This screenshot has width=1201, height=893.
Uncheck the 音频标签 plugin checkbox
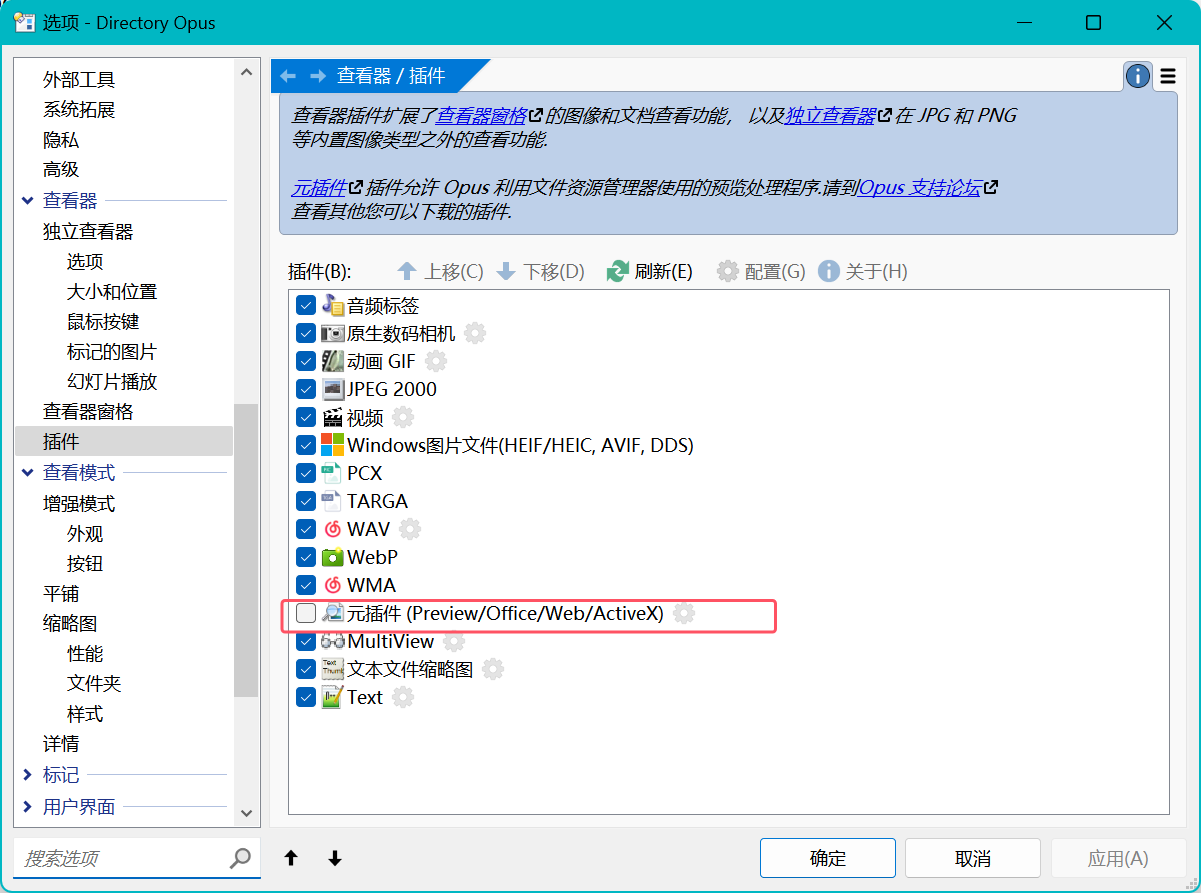(306, 305)
